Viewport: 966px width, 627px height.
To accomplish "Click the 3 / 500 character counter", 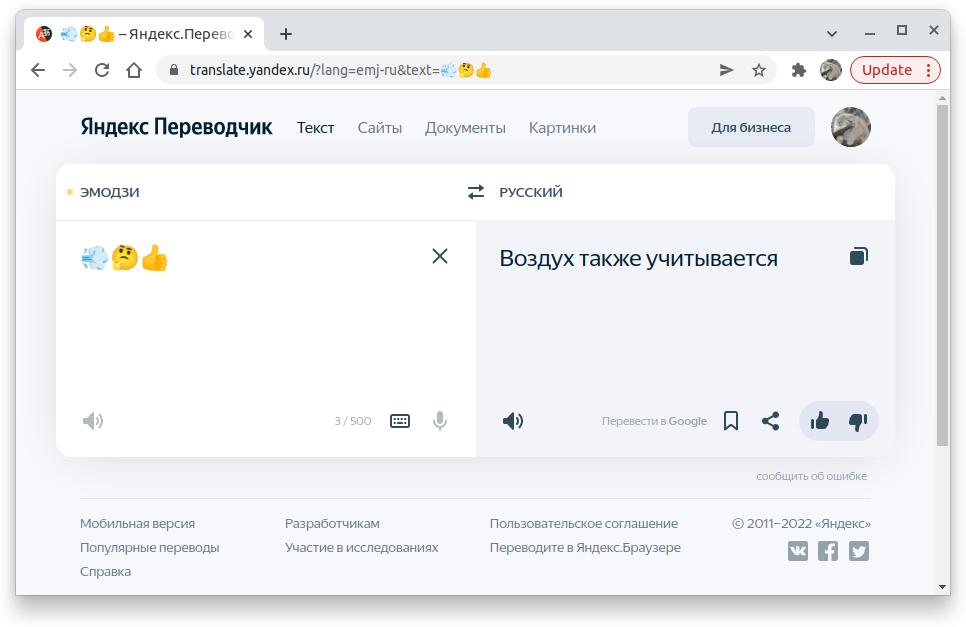I will click(x=353, y=421).
